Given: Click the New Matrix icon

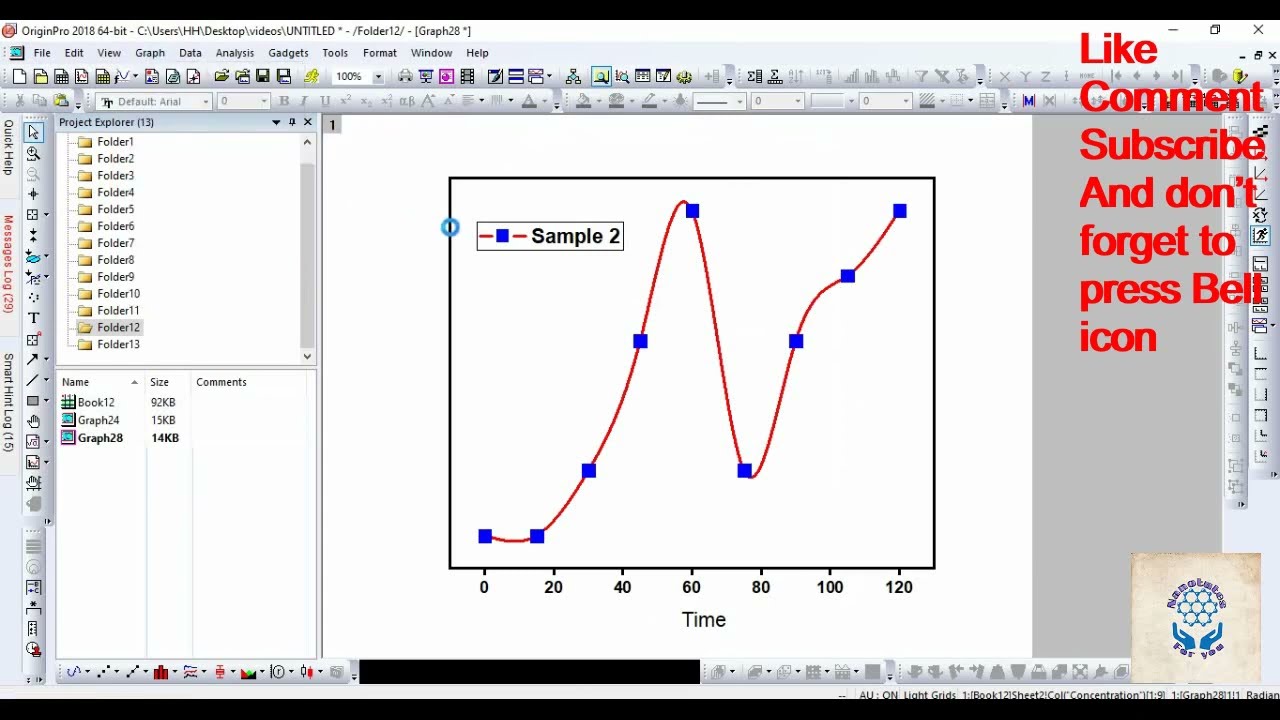Looking at the screenshot, I should coord(102,76).
